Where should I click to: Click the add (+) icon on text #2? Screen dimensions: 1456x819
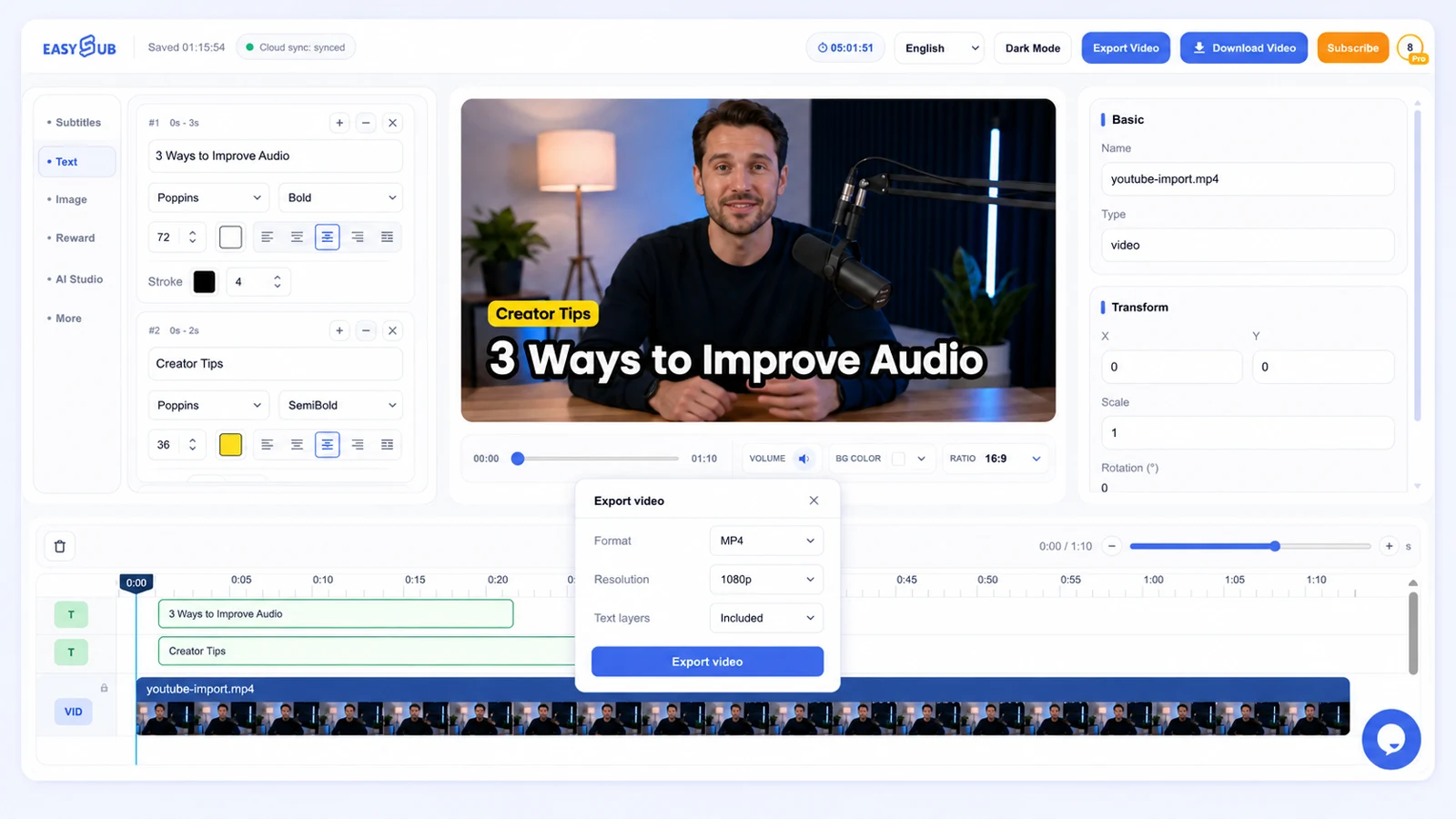[339, 330]
